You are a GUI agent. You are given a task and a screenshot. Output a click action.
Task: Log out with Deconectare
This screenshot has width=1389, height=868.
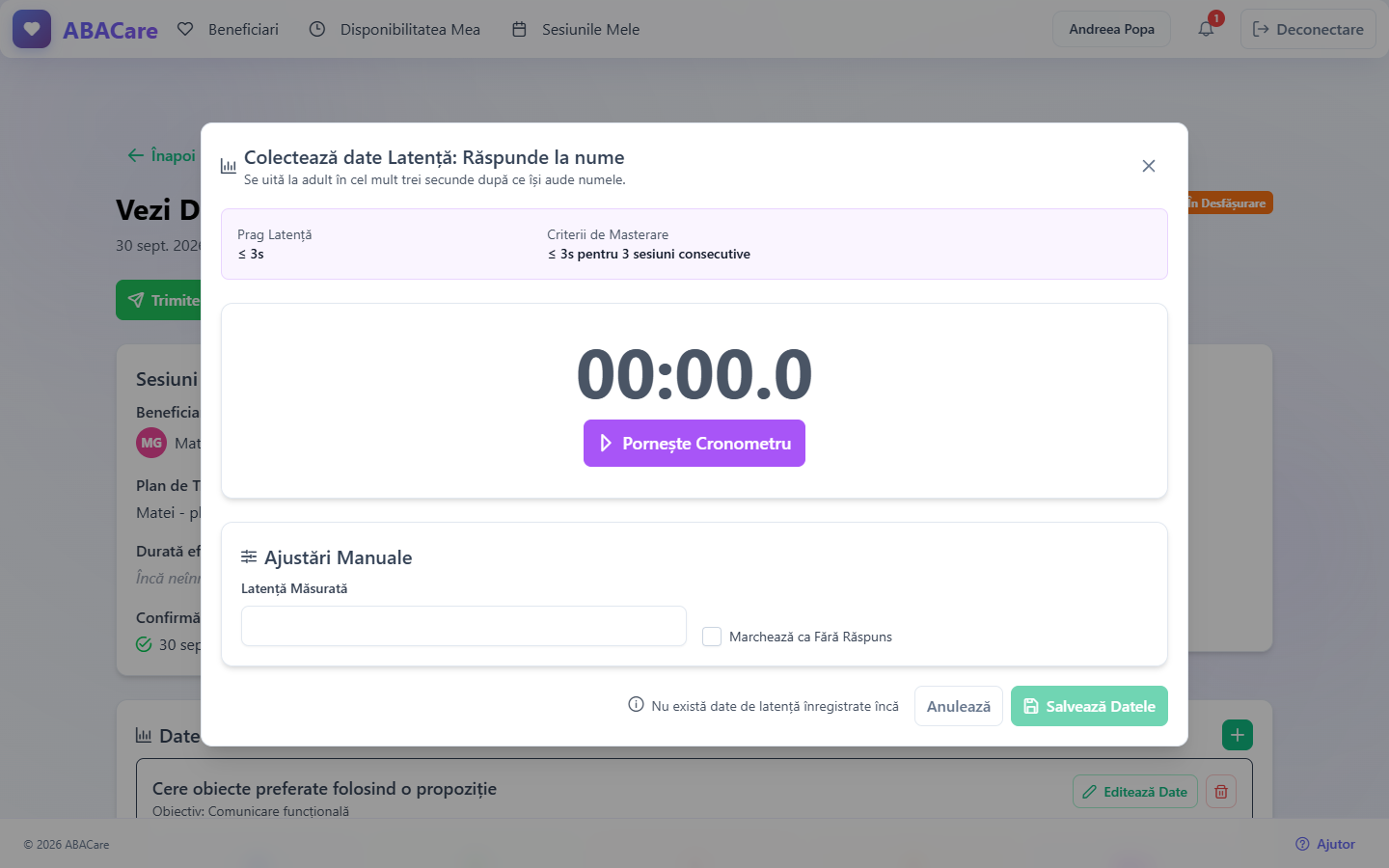[x=1308, y=29]
